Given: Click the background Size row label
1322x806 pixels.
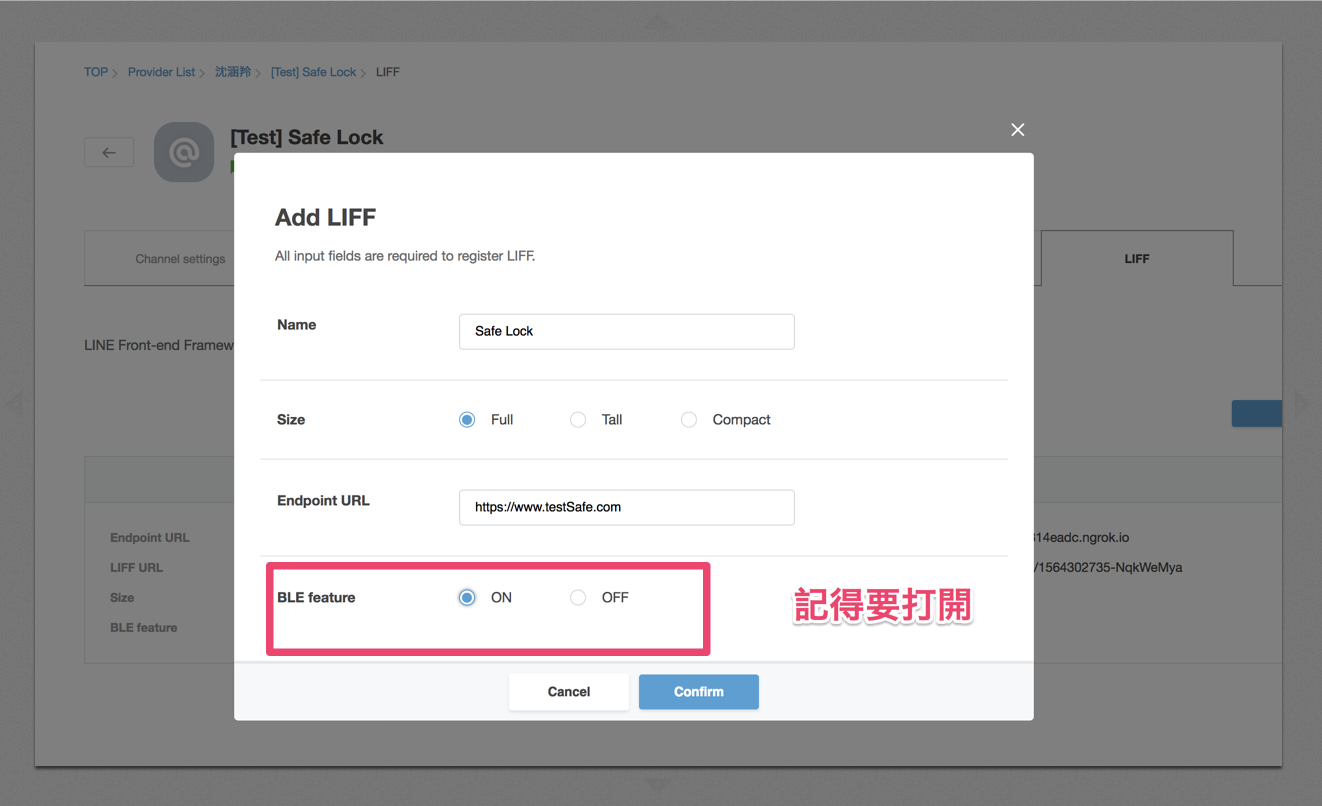Looking at the screenshot, I should 122,598.
